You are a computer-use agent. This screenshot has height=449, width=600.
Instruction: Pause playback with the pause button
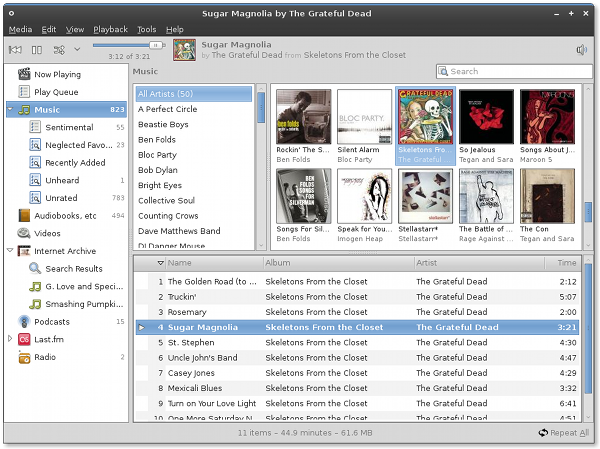(37, 50)
